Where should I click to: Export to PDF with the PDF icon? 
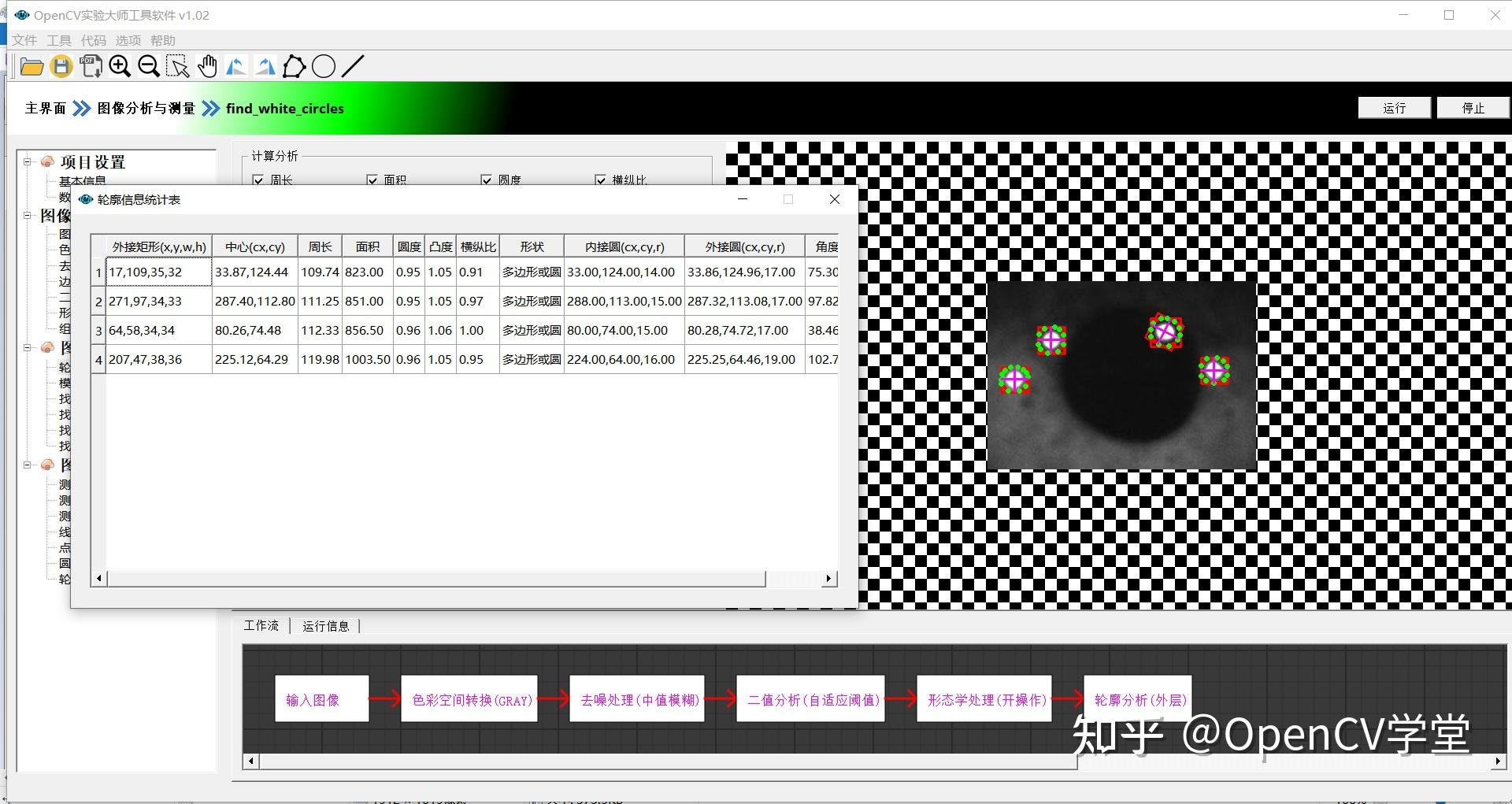coord(91,66)
